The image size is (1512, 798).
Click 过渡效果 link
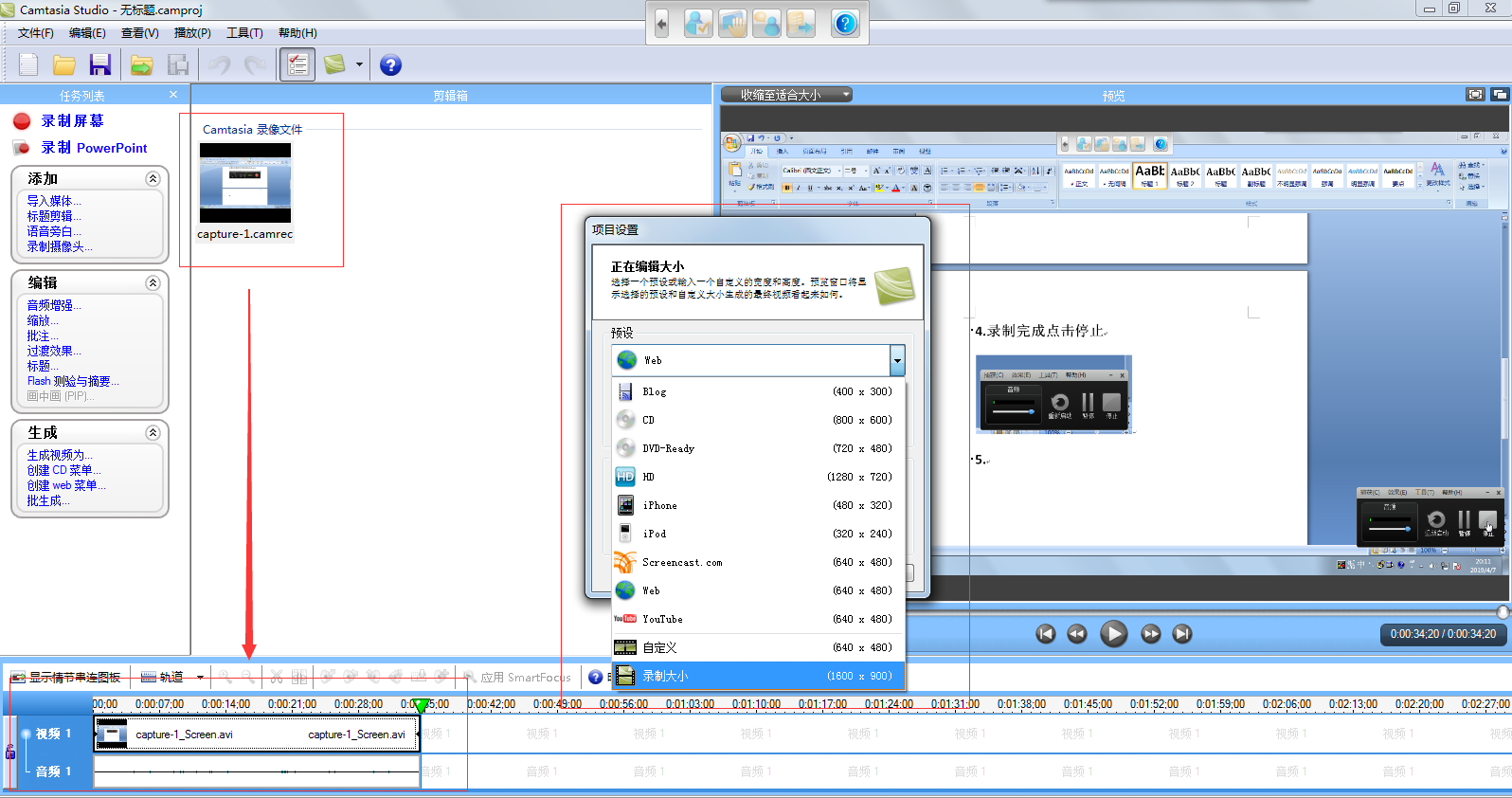(54, 351)
